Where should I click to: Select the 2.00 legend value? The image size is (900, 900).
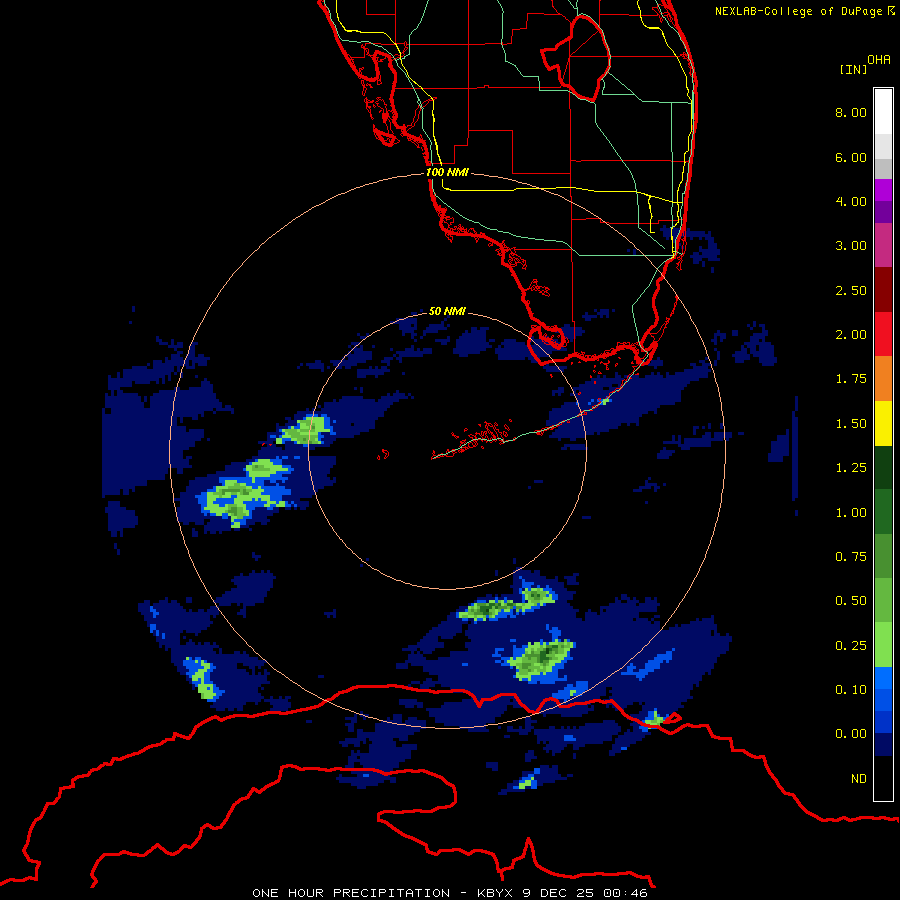tap(851, 335)
